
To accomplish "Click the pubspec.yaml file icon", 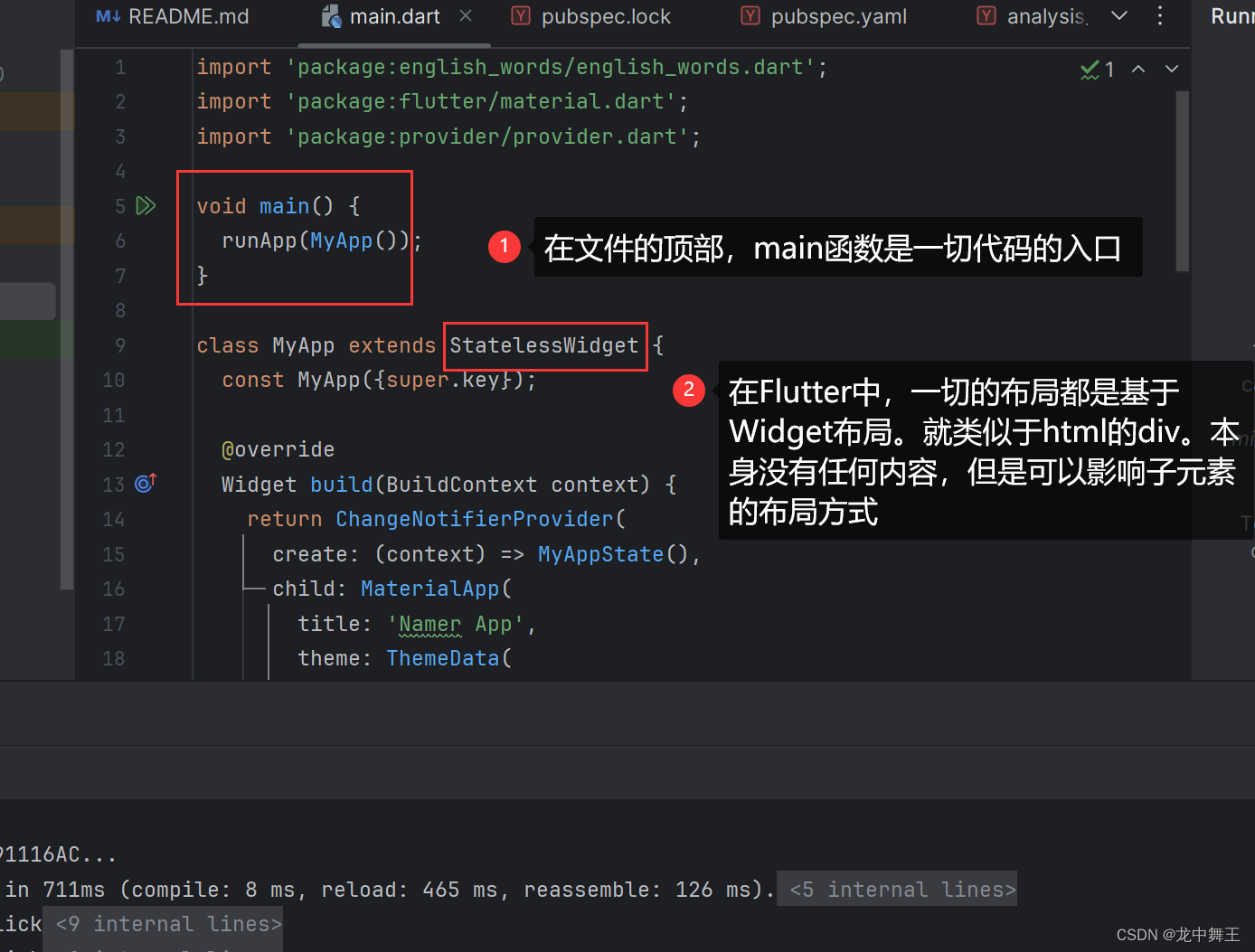I will 750,15.
